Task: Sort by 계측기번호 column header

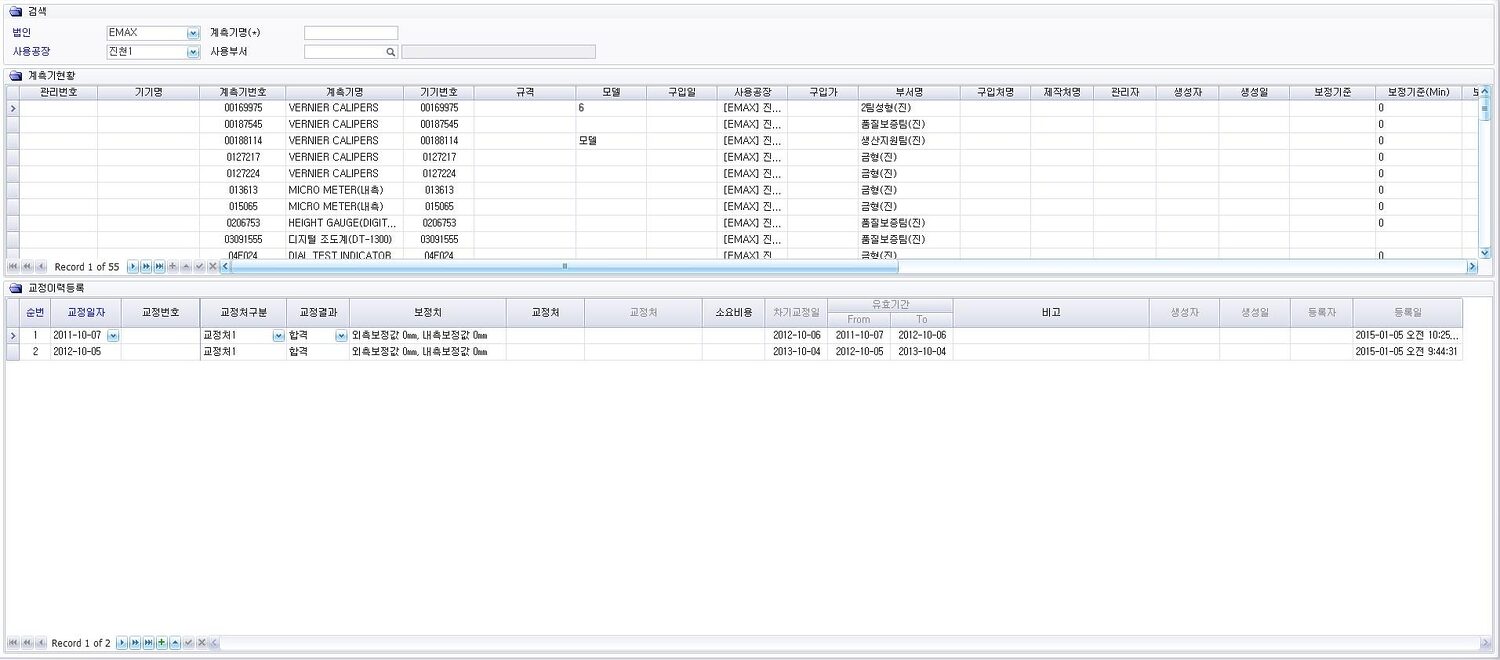Action: click(243, 92)
